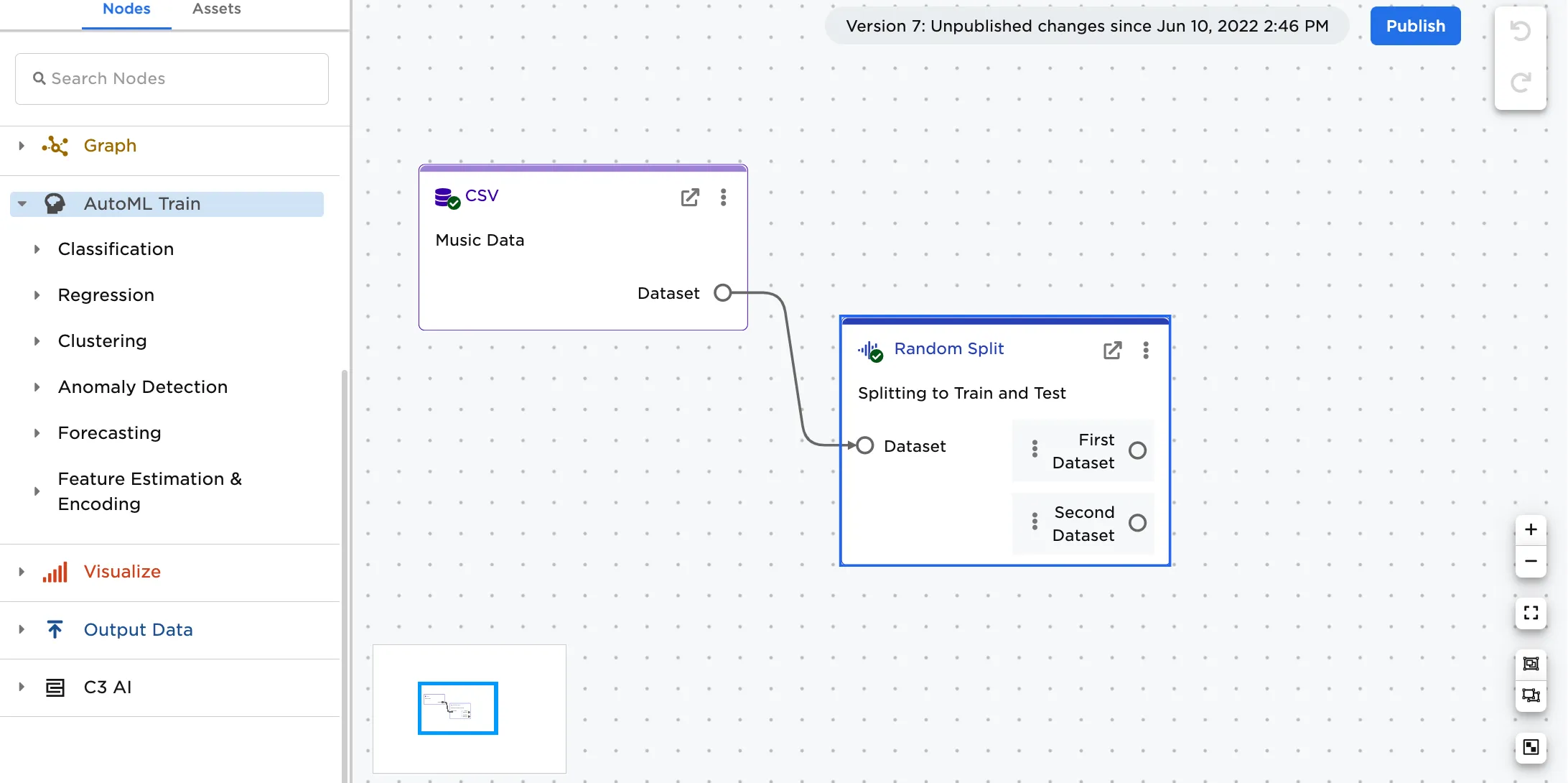Click inside the Search Nodes field
The image size is (1568, 783).
click(x=171, y=78)
